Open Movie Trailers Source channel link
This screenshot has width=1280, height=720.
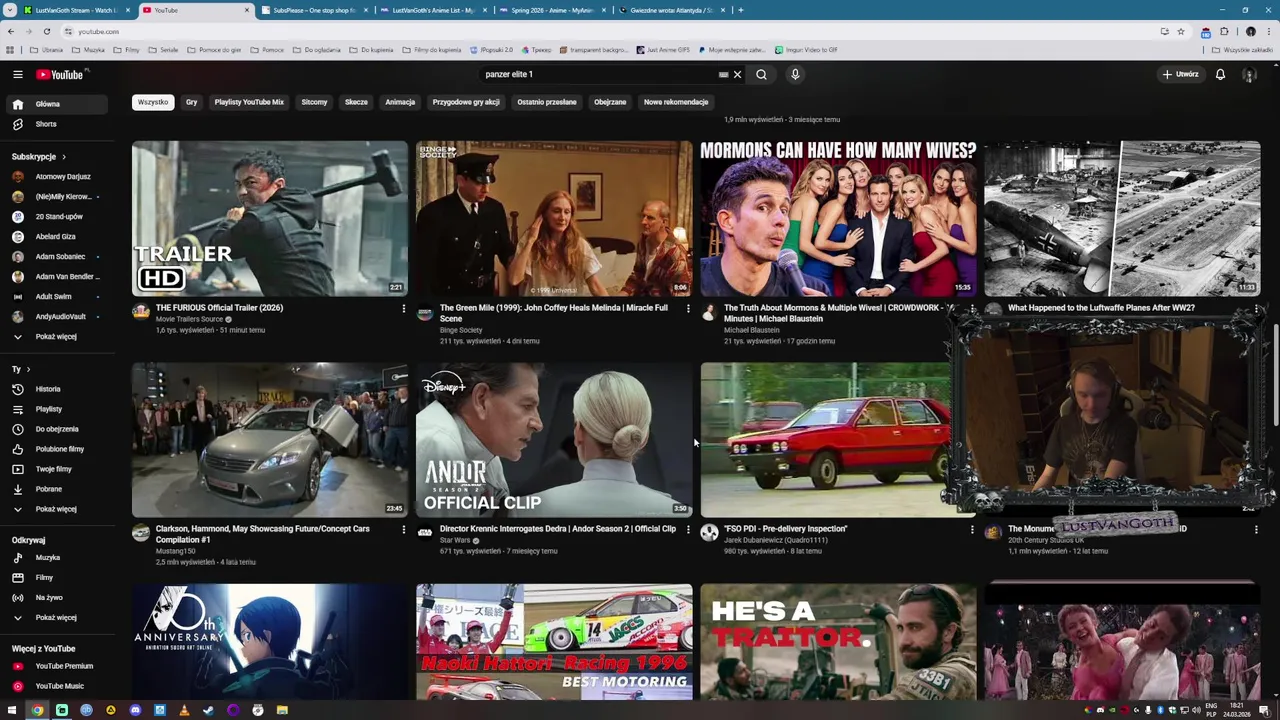click(189, 319)
